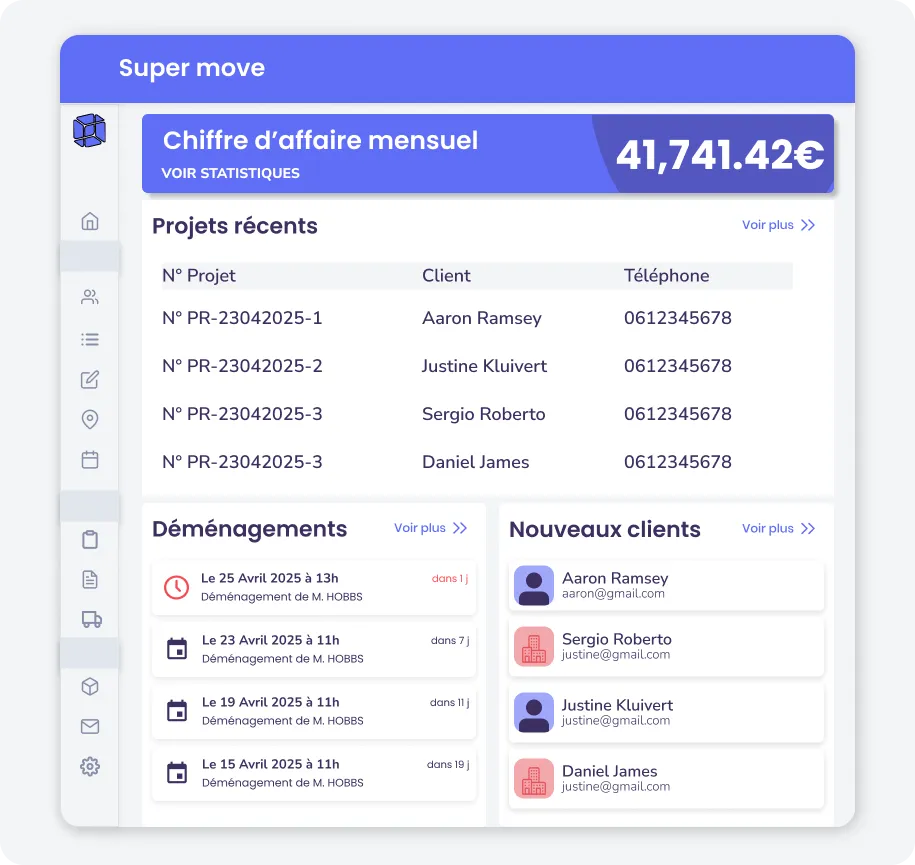This screenshot has height=865, width=915.
Task: Click Client column header
Action: 446,275
